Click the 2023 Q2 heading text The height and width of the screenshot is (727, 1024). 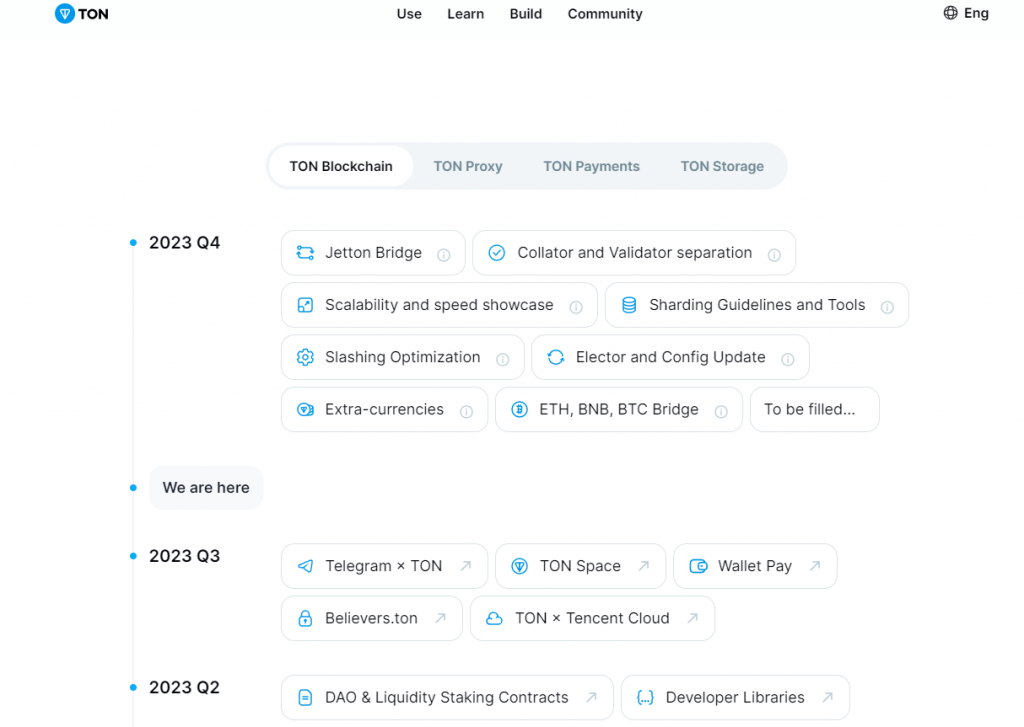point(184,688)
